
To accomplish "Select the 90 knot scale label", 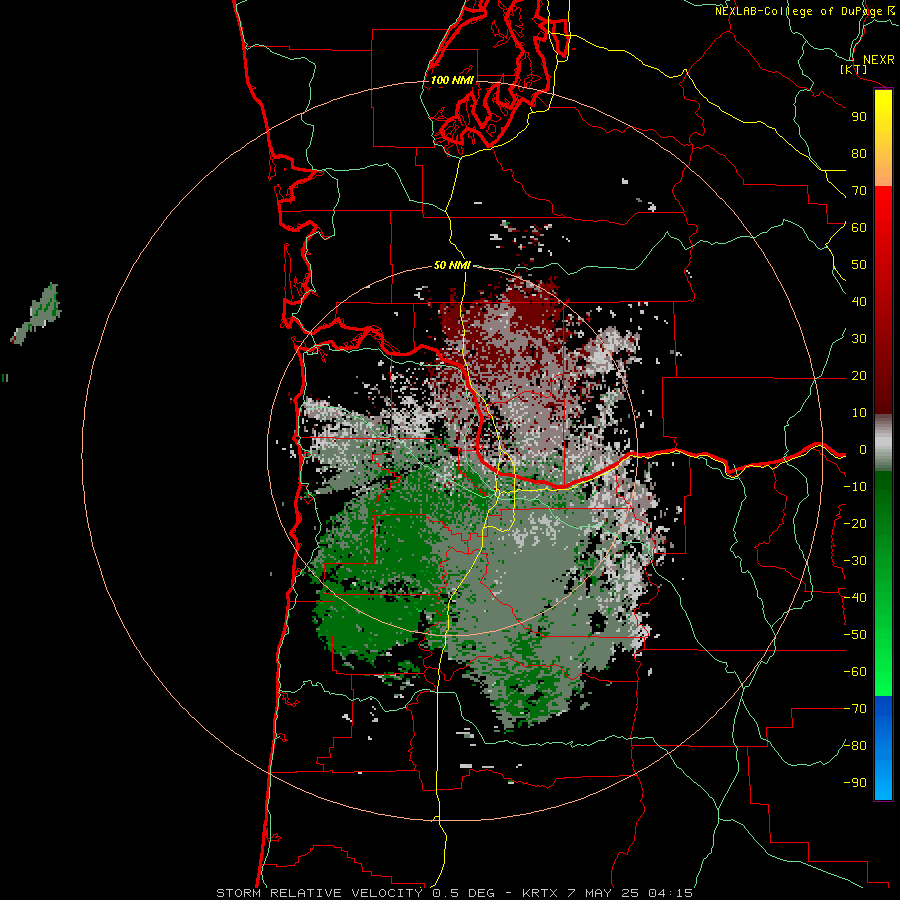I will tap(859, 117).
